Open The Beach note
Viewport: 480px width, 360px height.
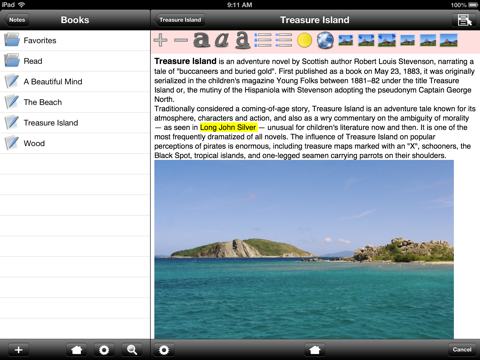click(x=75, y=102)
